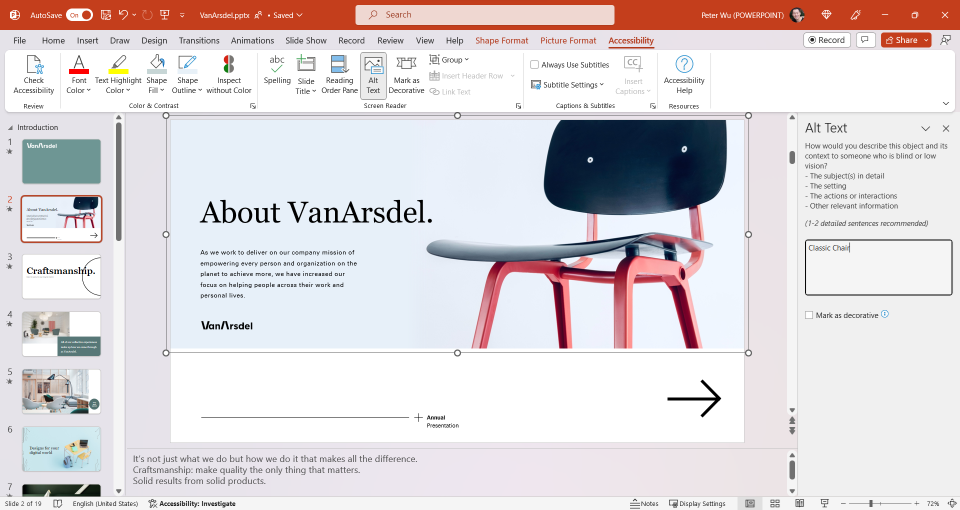Run the Spelling check
Viewport: 960px width, 510px height.
(x=277, y=70)
